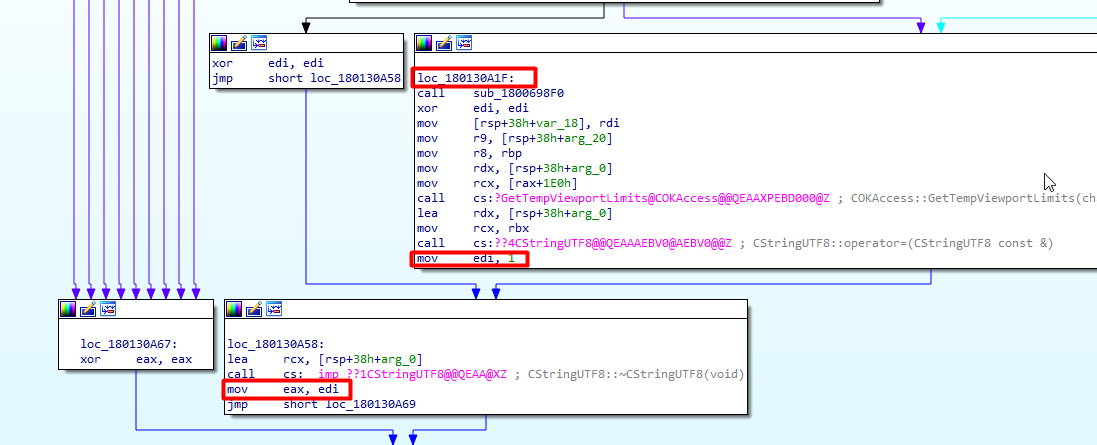Select xor edi, edi above jmp short loc_180130A58
1097x445 pixels.
click(x=268, y=63)
